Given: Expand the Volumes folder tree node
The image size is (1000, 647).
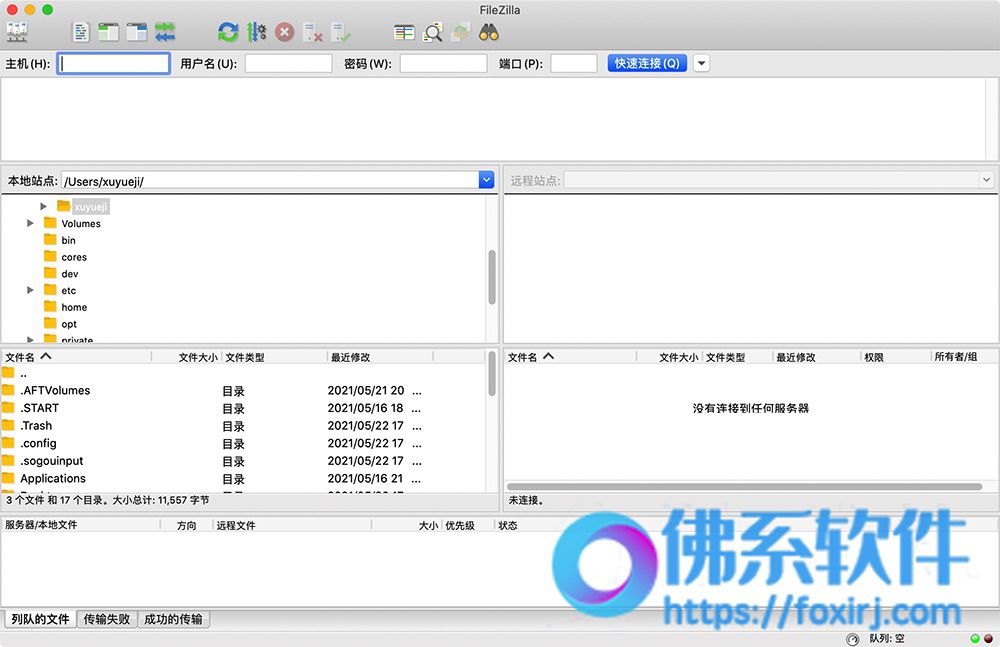Looking at the screenshot, I should pos(30,223).
